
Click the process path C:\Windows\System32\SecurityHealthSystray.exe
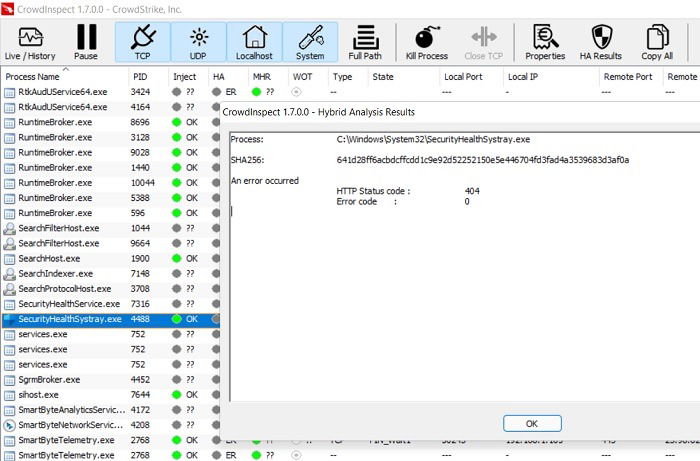[433, 139]
